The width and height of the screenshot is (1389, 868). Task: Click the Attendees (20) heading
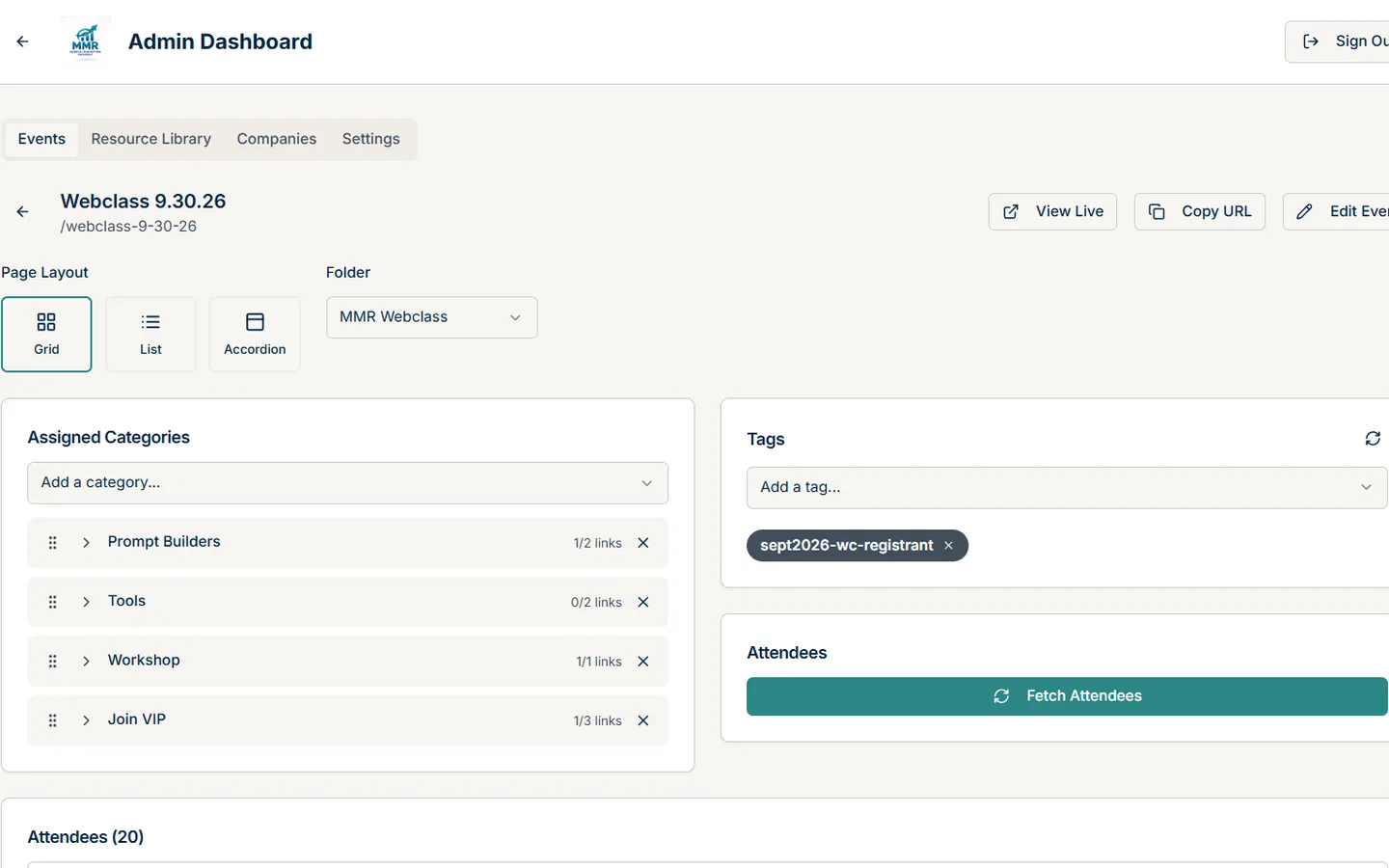[86, 837]
